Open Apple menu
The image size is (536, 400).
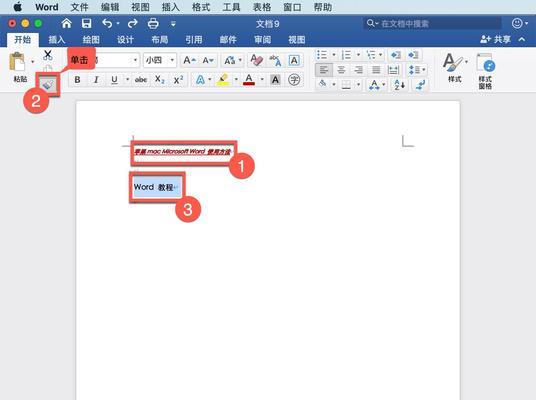point(17,7)
